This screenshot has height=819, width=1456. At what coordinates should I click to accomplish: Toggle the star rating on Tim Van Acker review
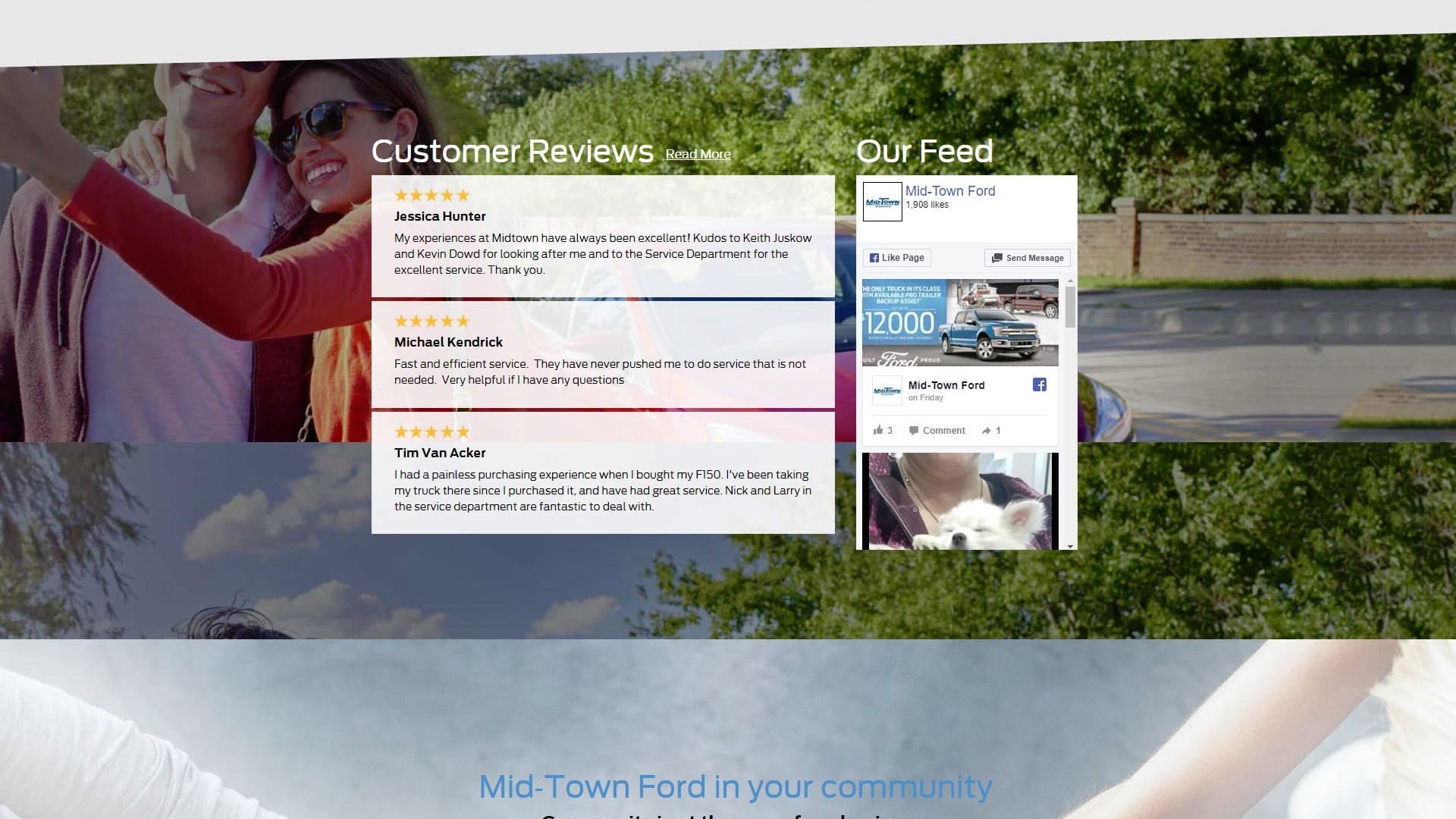click(432, 431)
